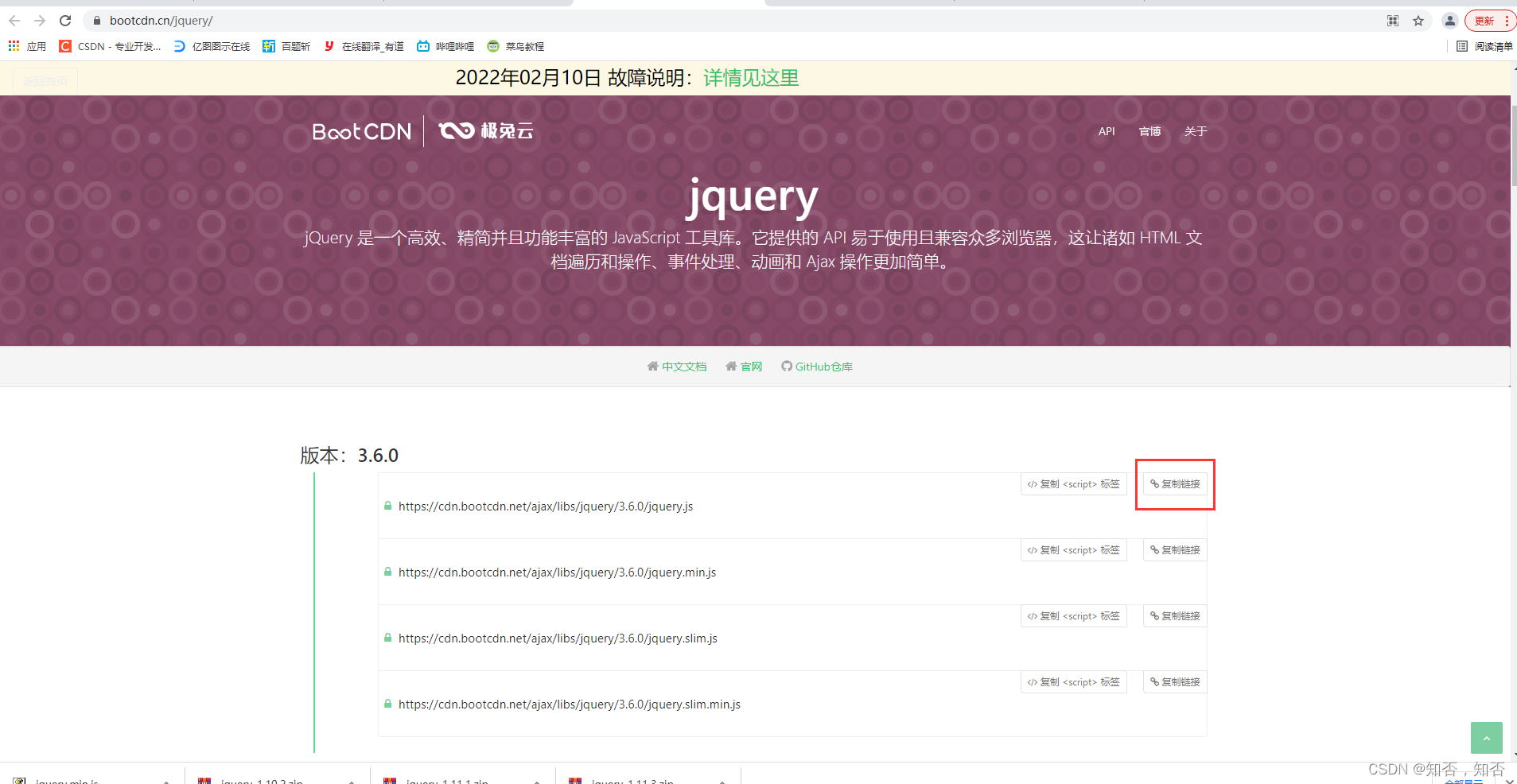Open the 百题斩 bookmark
The image size is (1517, 784).
(x=286, y=46)
